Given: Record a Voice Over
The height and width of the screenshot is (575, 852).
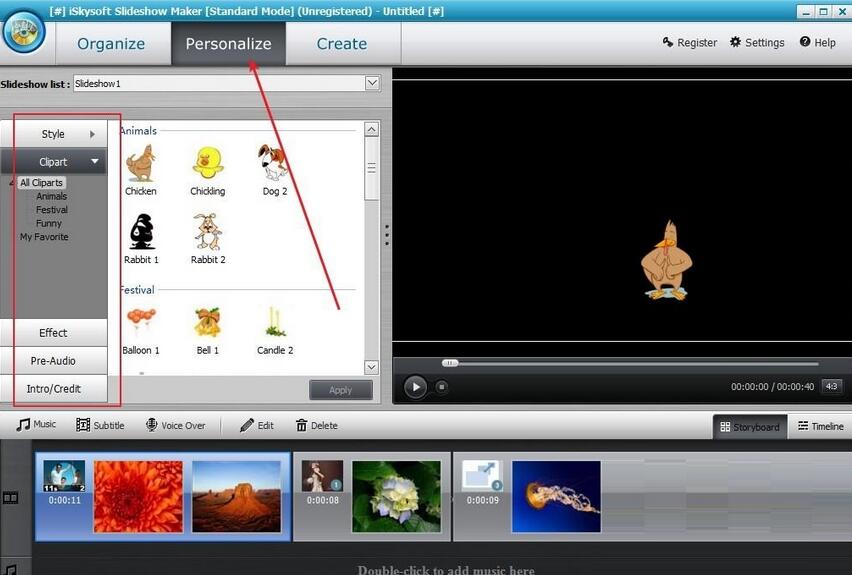Looking at the screenshot, I should [176, 425].
